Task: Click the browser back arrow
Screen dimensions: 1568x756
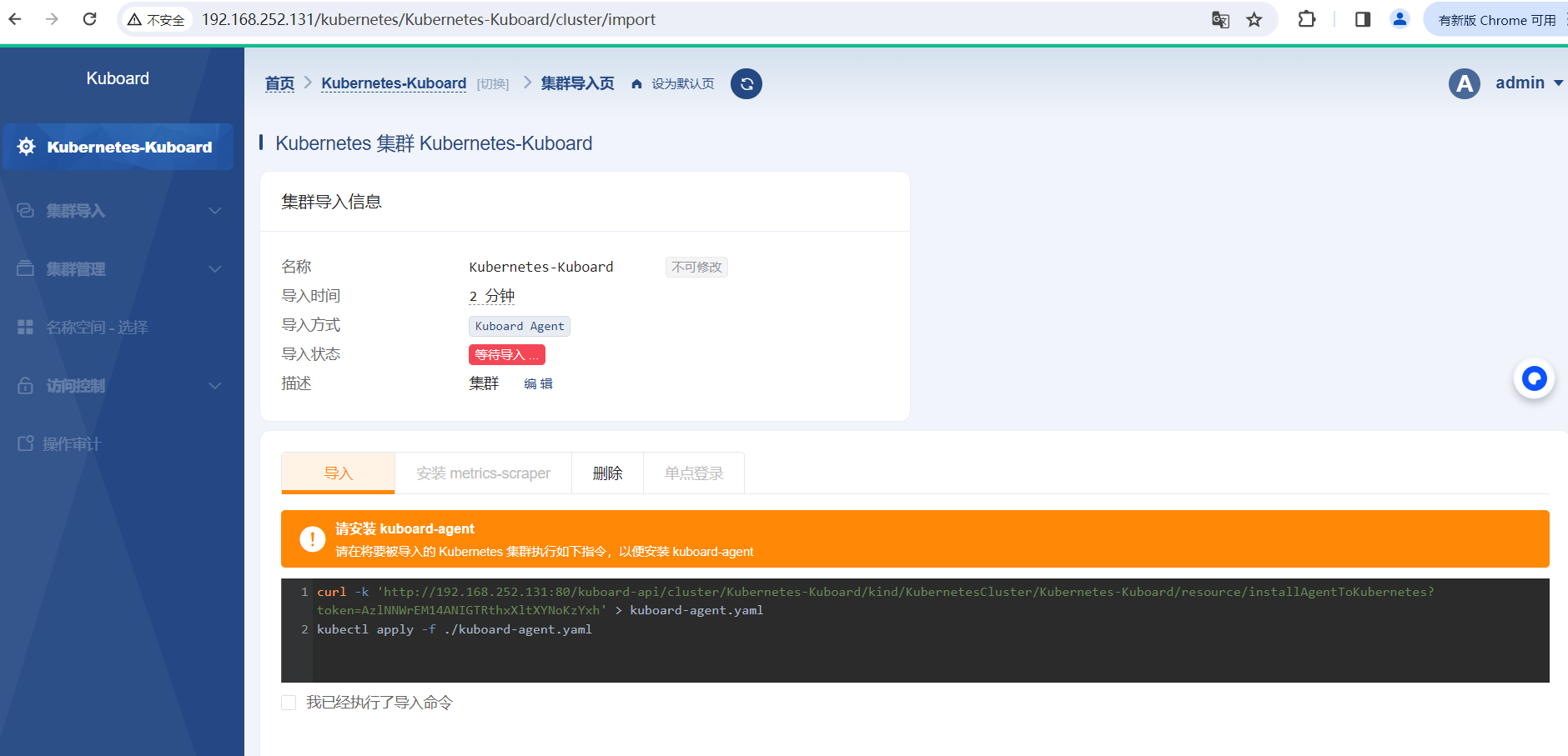Action: tap(15, 19)
